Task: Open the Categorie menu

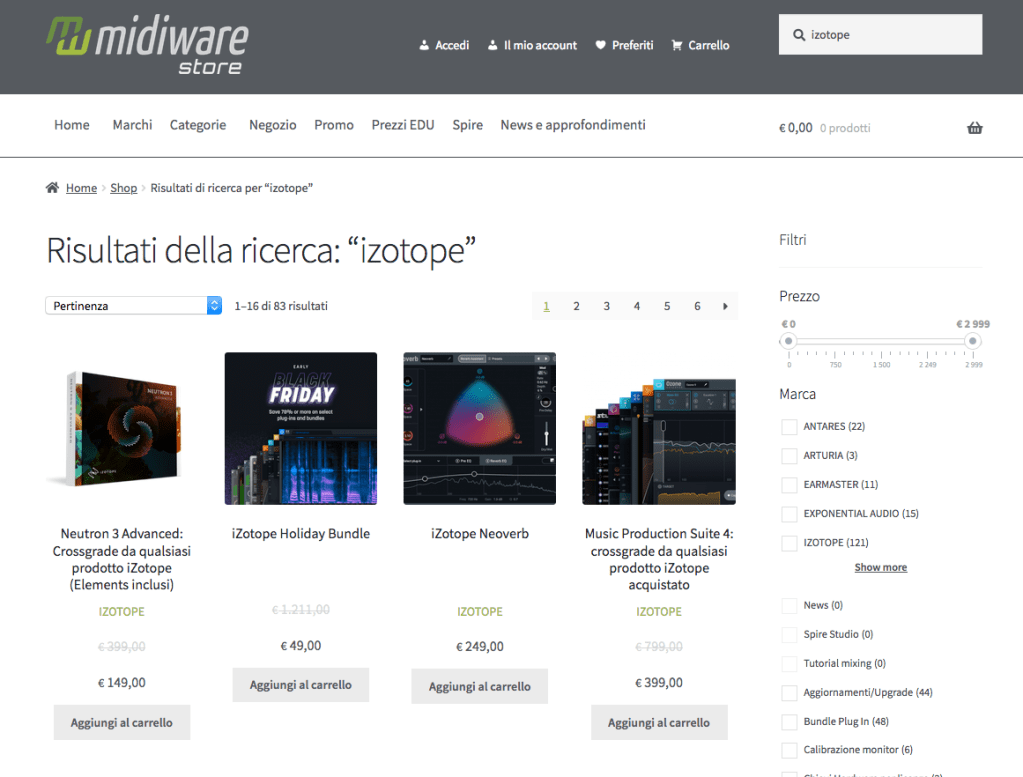Action: [x=198, y=125]
